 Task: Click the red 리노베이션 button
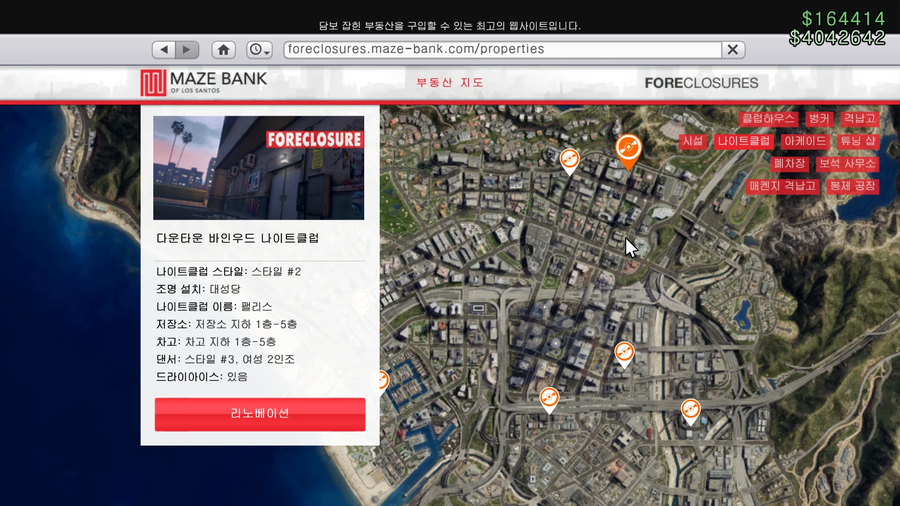259,414
